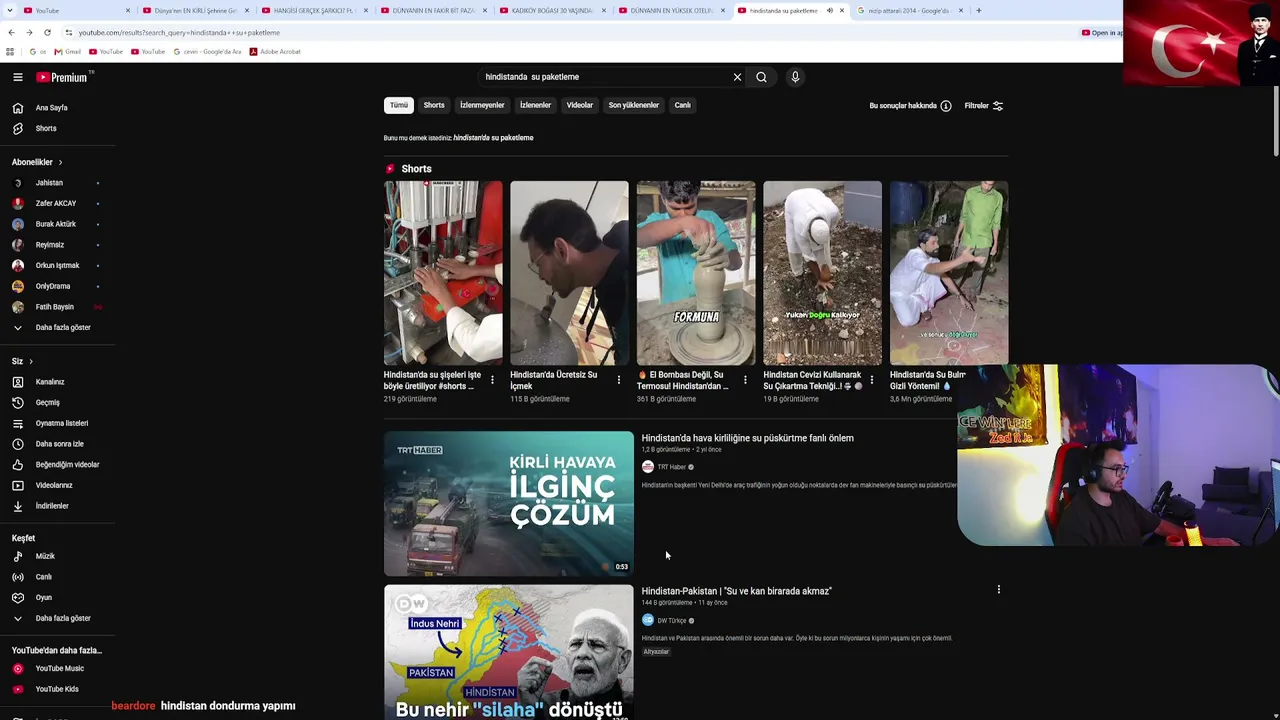Image resolution: width=1280 pixels, height=720 pixels.
Task: Open the KİRLİ HAVAYA İLGİNÇ ÇÖZÜM thumbnail
Action: [509, 503]
